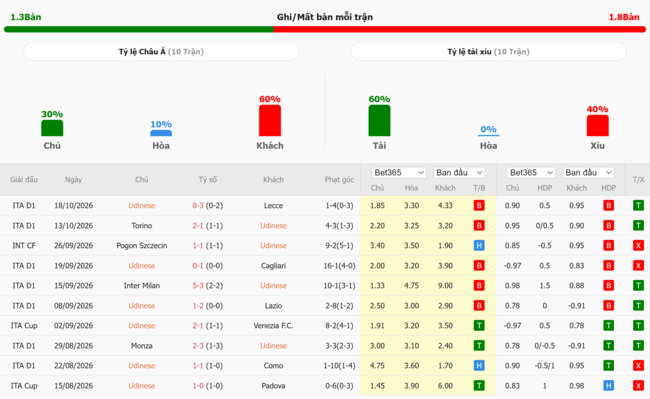Select the Tỷ lệ Châu Á tab

pyautogui.click(x=161, y=52)
